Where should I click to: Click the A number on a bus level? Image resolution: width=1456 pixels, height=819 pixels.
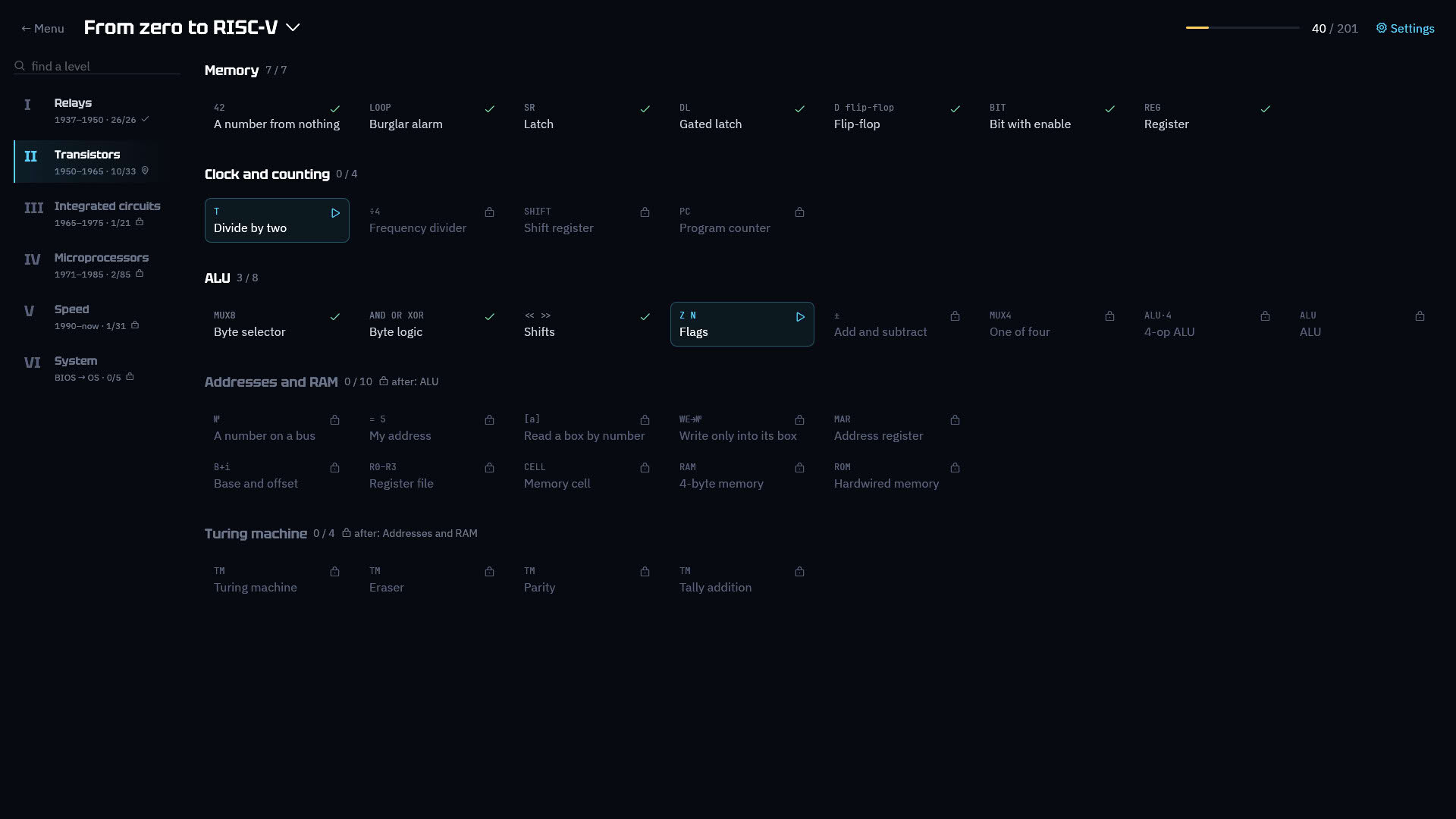(277, 428)
